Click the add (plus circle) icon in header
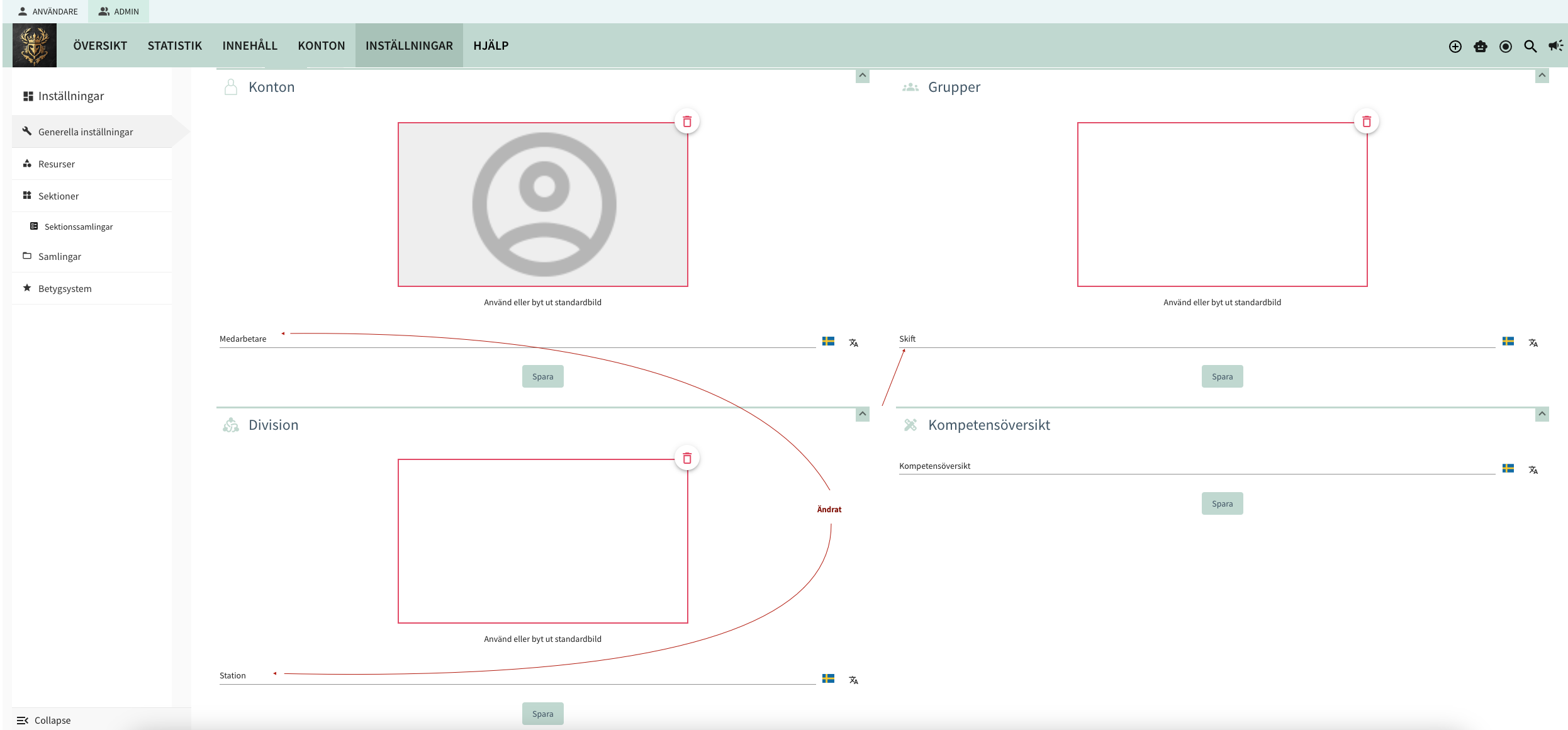This screenshot has width=1568, height=730. [1455, 46]
